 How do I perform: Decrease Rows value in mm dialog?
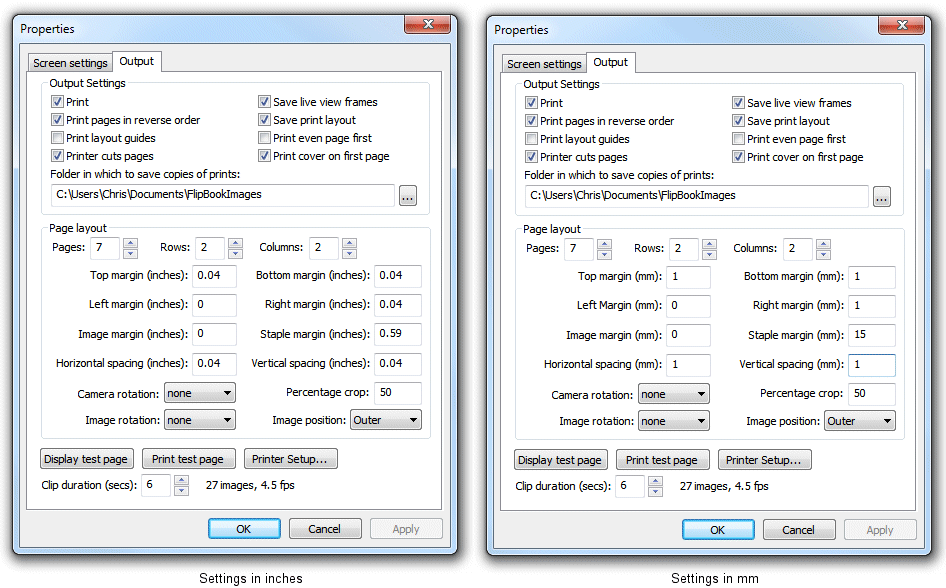pos(710,254)
